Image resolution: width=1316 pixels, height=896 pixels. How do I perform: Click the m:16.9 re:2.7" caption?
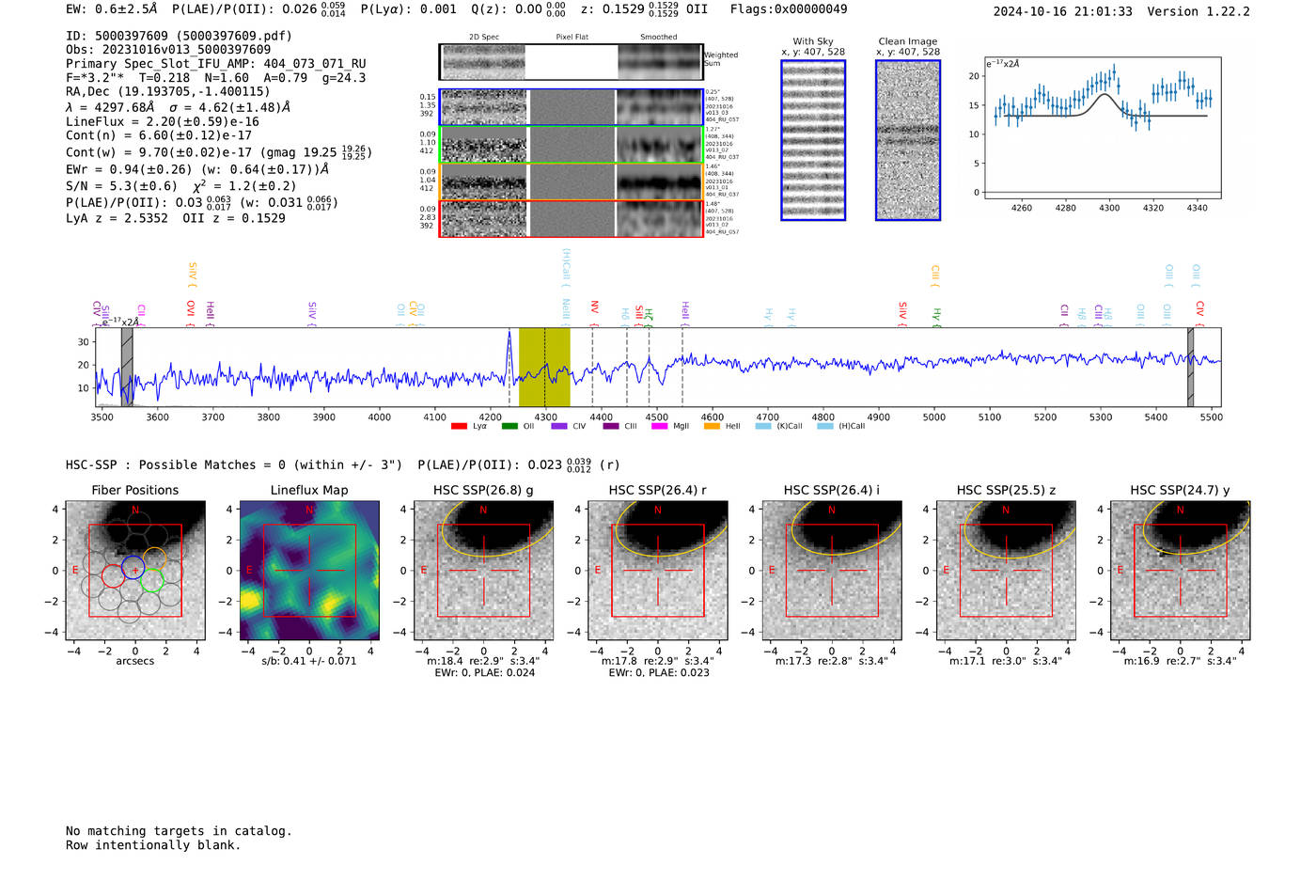tap(1181, 661)
